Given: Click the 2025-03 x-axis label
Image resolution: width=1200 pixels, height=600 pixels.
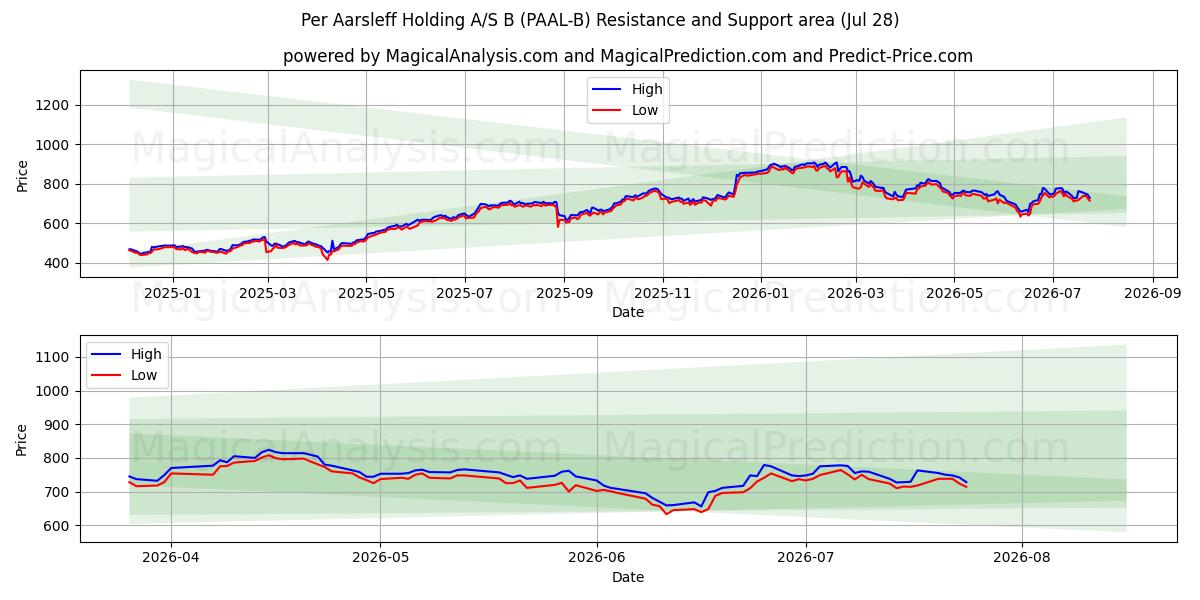Looking at the screenshot, I should [x=268, y=294].
